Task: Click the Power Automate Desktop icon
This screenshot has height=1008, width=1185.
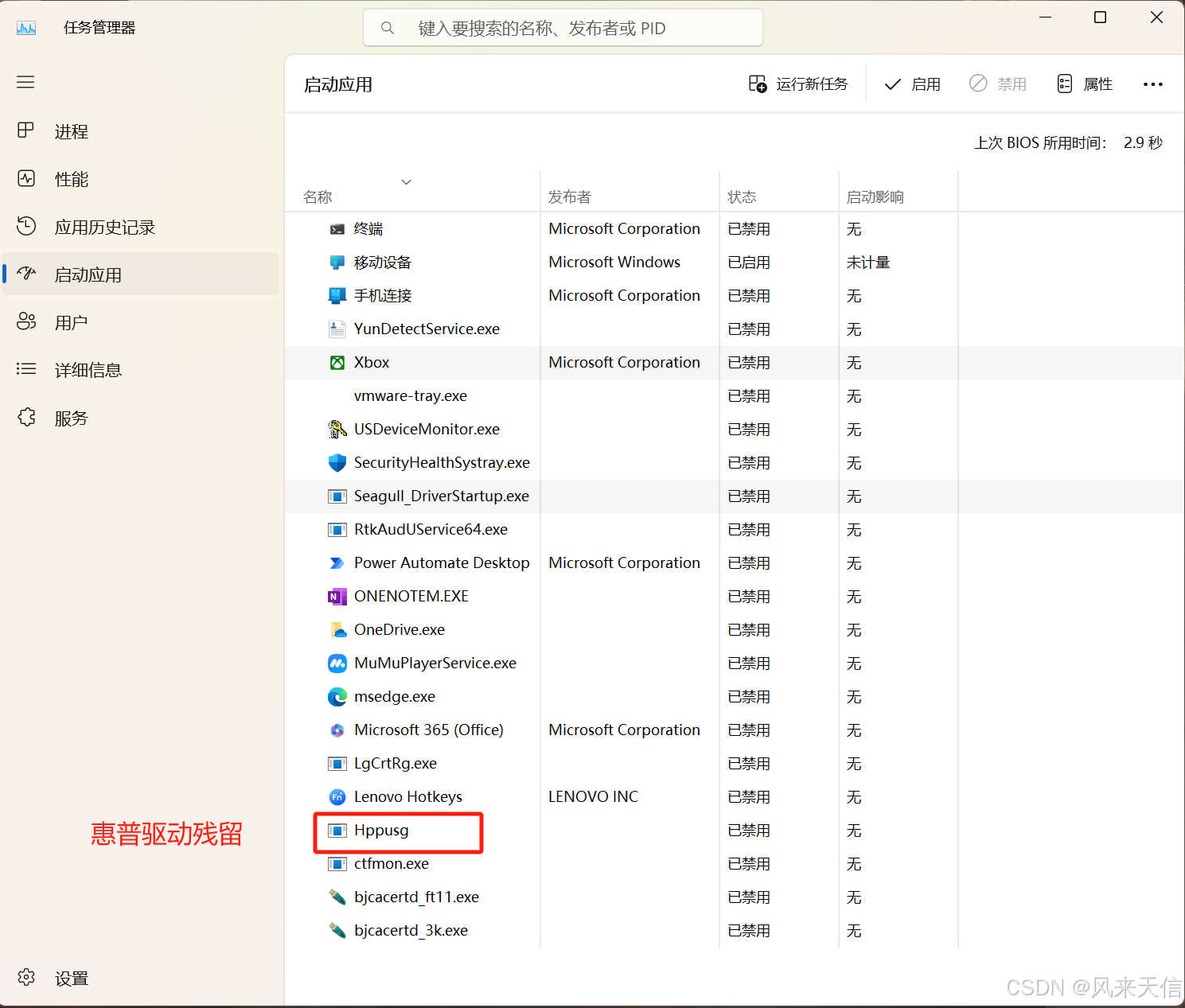Action: 337,563
